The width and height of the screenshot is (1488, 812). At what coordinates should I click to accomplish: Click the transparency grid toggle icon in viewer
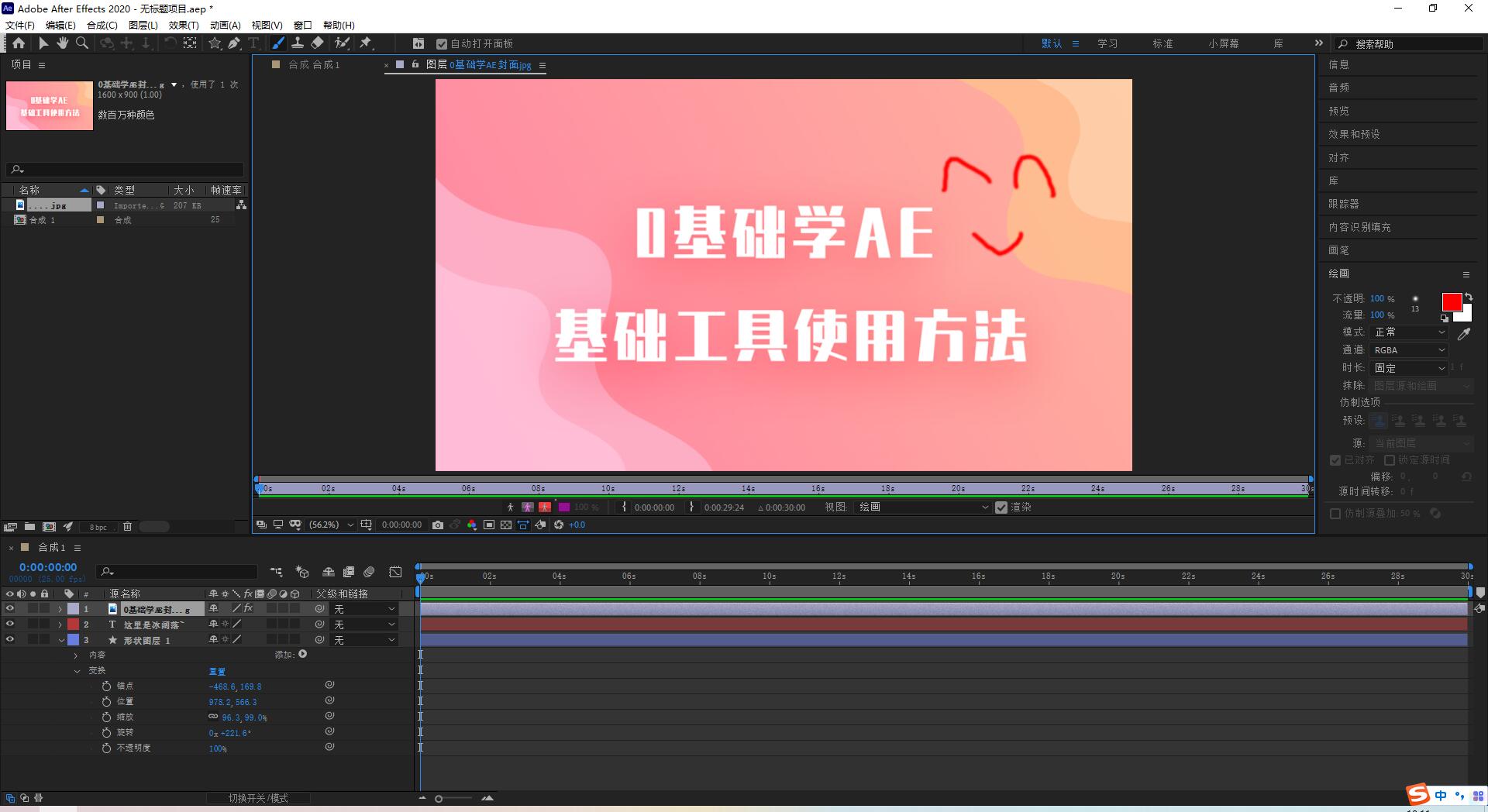[506, 525]
